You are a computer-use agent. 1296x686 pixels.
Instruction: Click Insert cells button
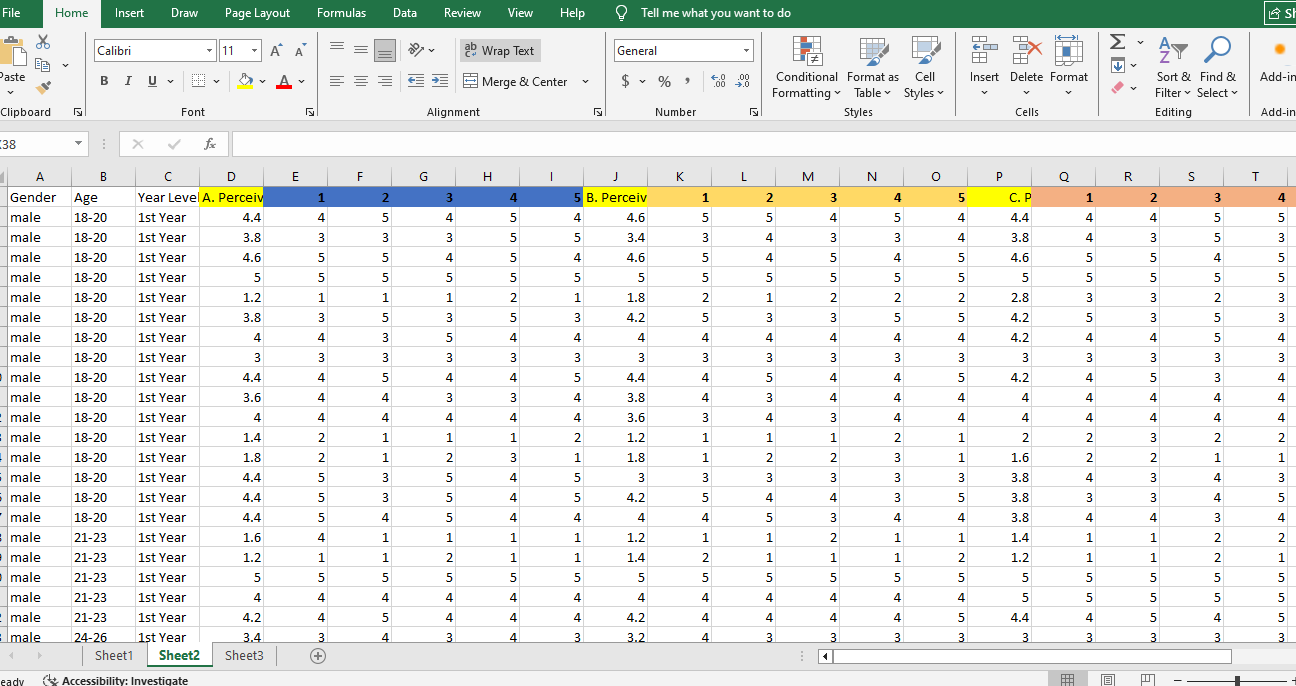click(x=984, y=67)
